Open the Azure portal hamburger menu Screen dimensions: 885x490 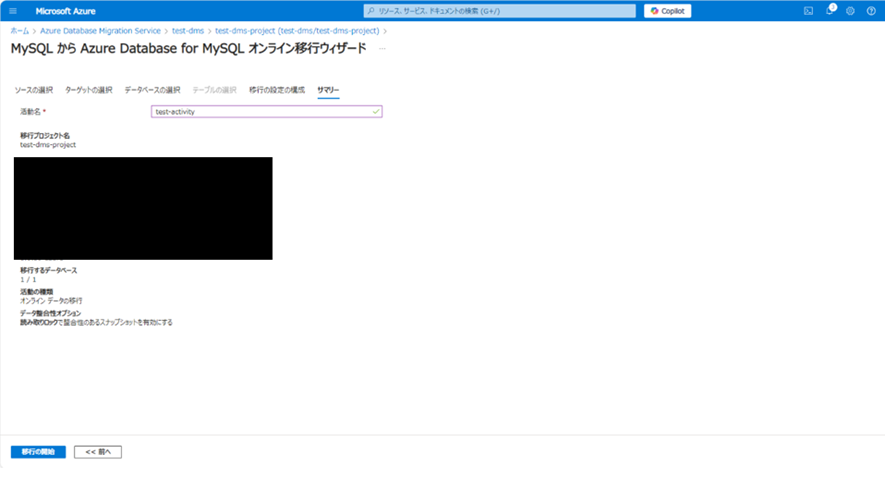pyautogui.click(x=13, y=11)
